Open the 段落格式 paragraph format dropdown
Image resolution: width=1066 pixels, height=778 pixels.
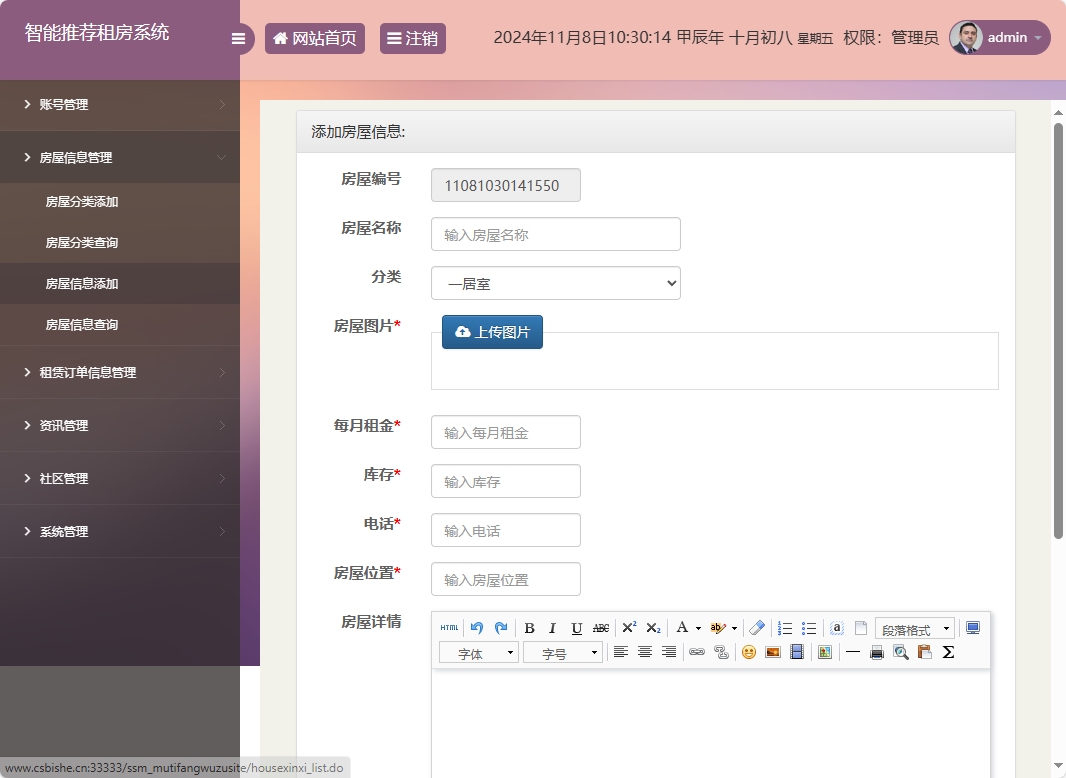(914, 629)
